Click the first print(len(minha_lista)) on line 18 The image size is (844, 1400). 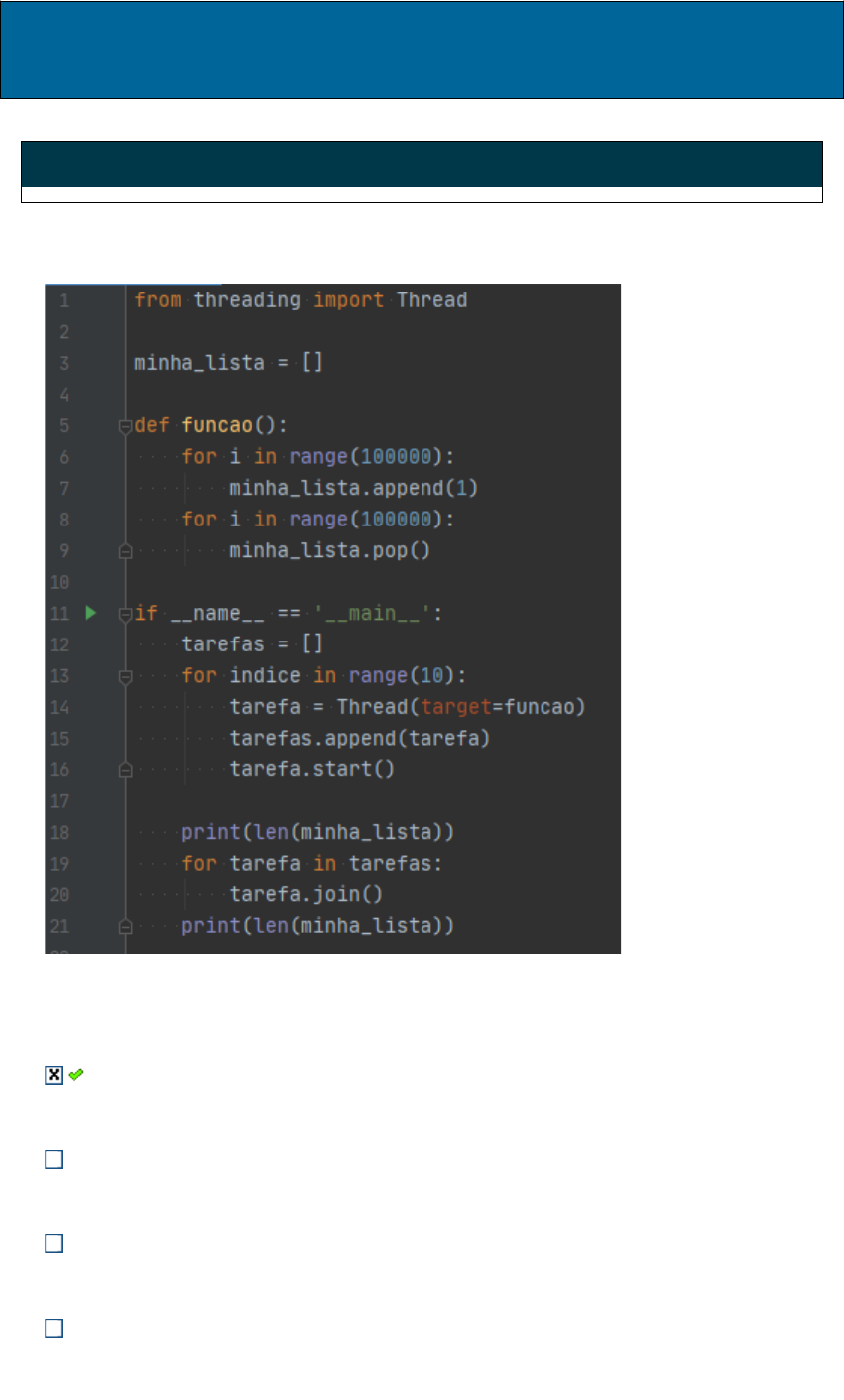[317, 832]
